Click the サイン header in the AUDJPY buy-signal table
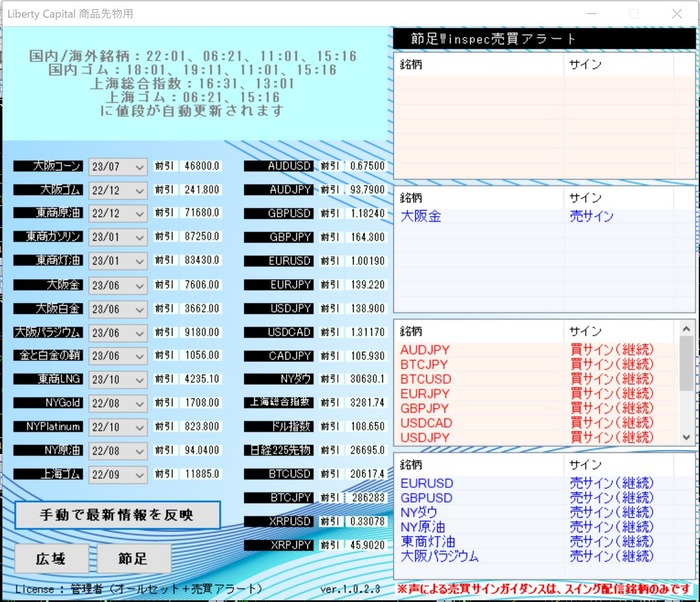Screen dimensions: 700x602 pyautogui.click(x=618, y=331)
